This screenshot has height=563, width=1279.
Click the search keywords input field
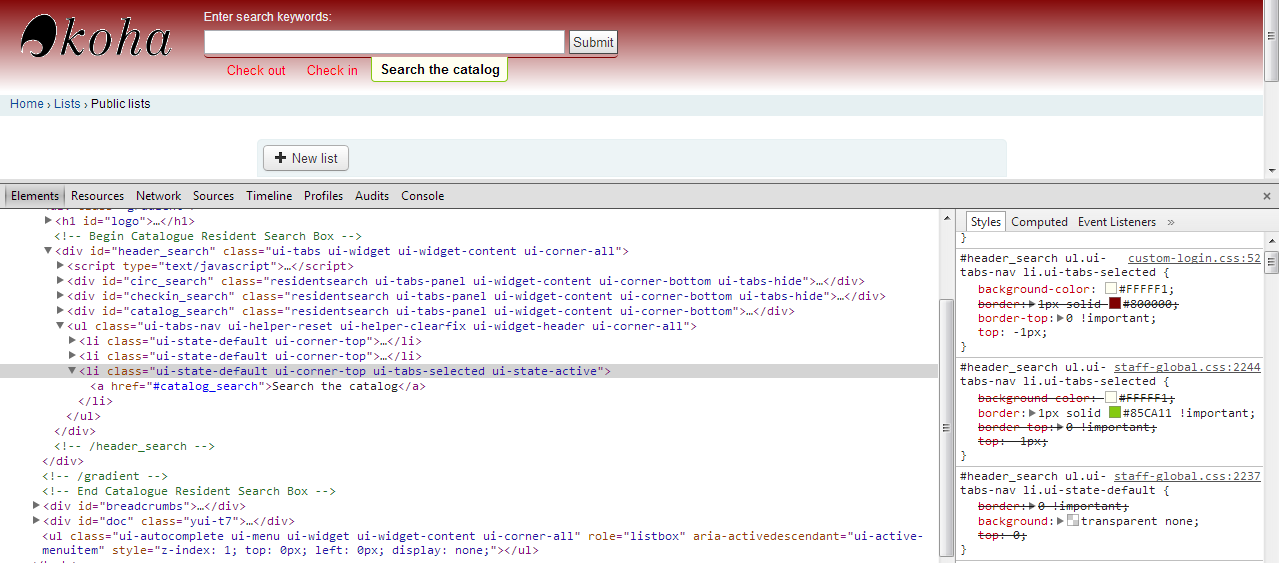click(384, 42)
